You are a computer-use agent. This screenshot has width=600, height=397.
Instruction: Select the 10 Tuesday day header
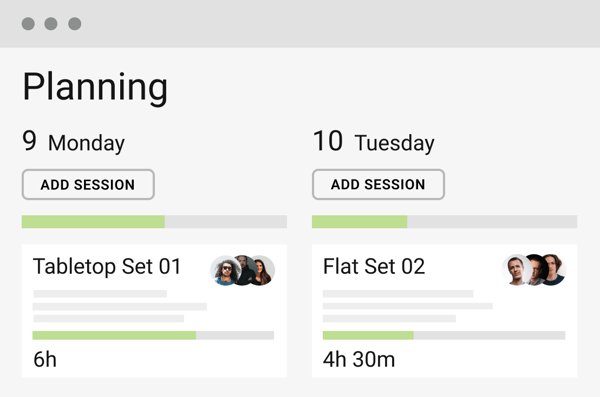373,142
